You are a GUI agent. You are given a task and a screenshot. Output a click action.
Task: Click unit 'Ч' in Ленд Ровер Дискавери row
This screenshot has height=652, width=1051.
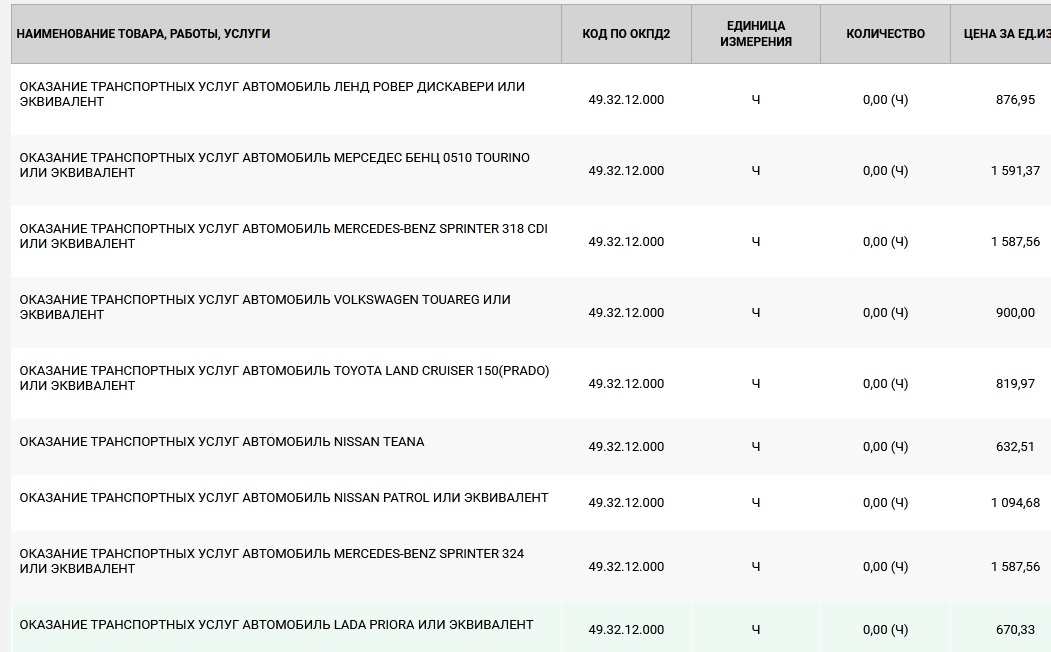(x=756, y=100)
